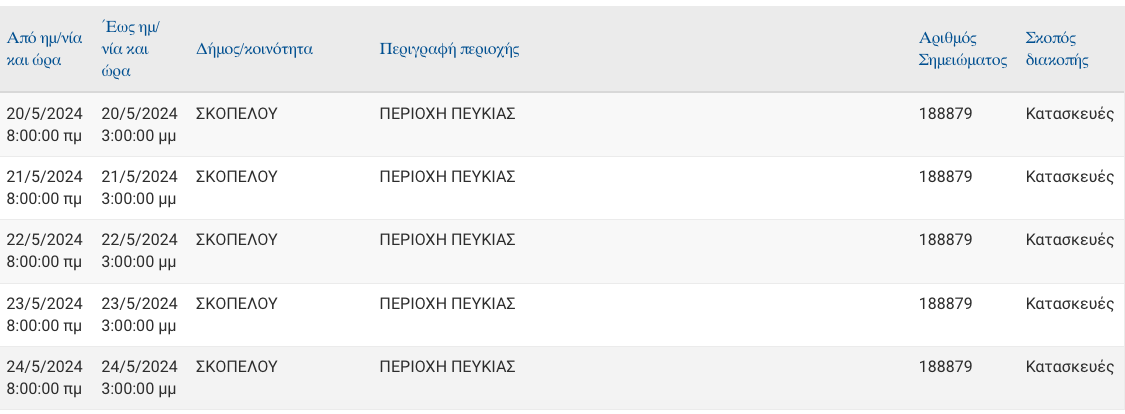Viewport: 1125px width, 414px height.
Task: Click ΣΚΟΠΕΛΟΥ in the 20/5/2024 row
Action: click(236, 113)
